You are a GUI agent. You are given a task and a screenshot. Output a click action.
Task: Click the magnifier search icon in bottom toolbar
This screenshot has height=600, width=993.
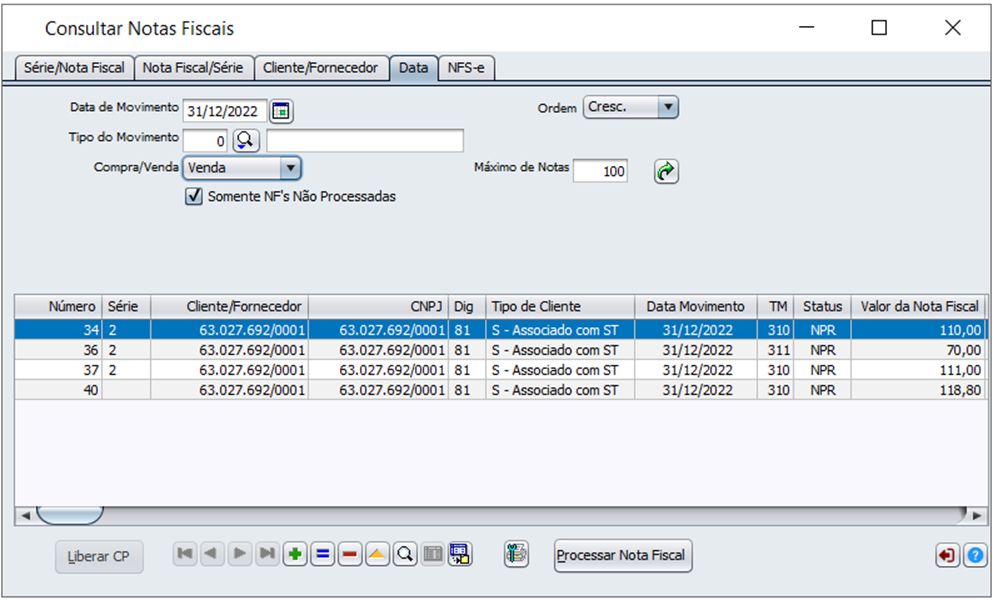(x=405, y=554)
